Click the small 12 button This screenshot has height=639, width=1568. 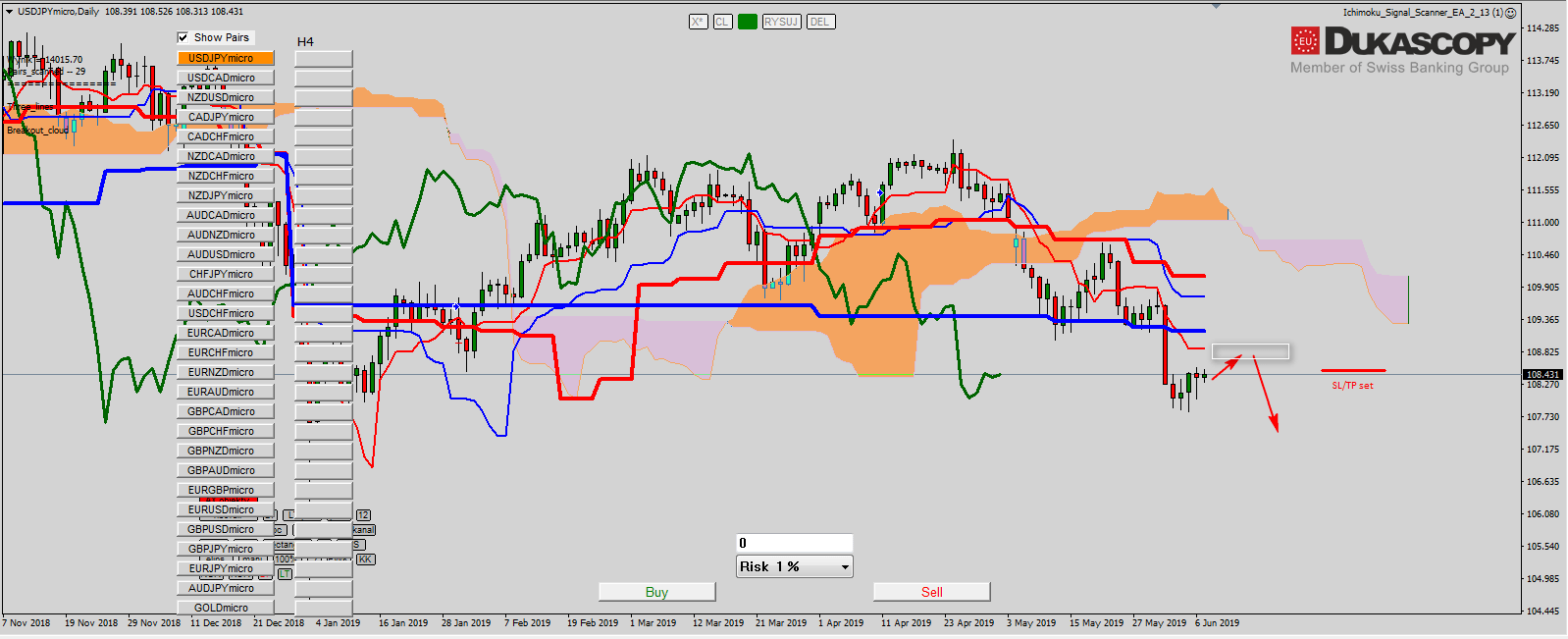coord(363,515)
